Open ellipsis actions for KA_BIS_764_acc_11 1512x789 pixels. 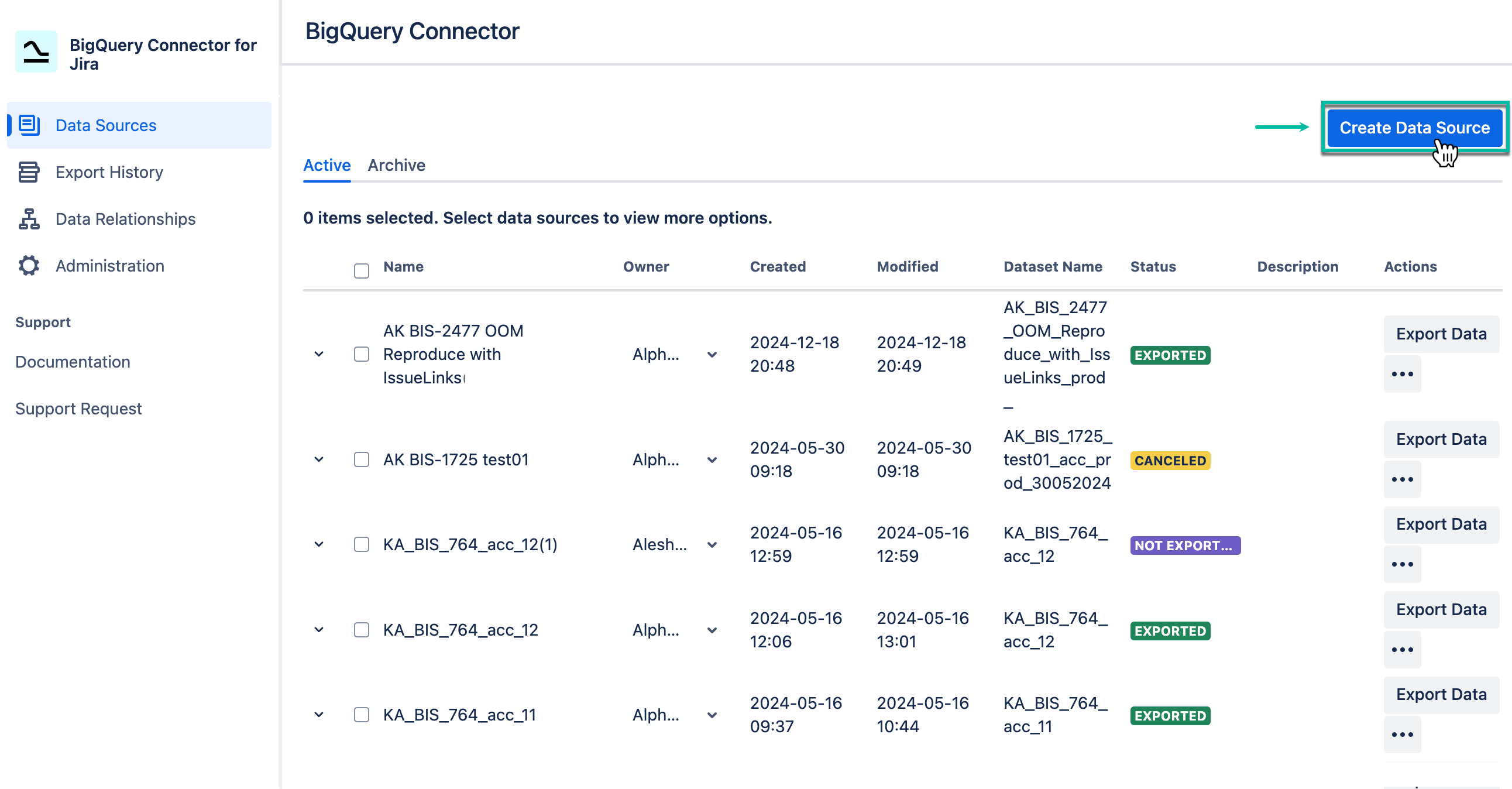tap(1402, 734)
